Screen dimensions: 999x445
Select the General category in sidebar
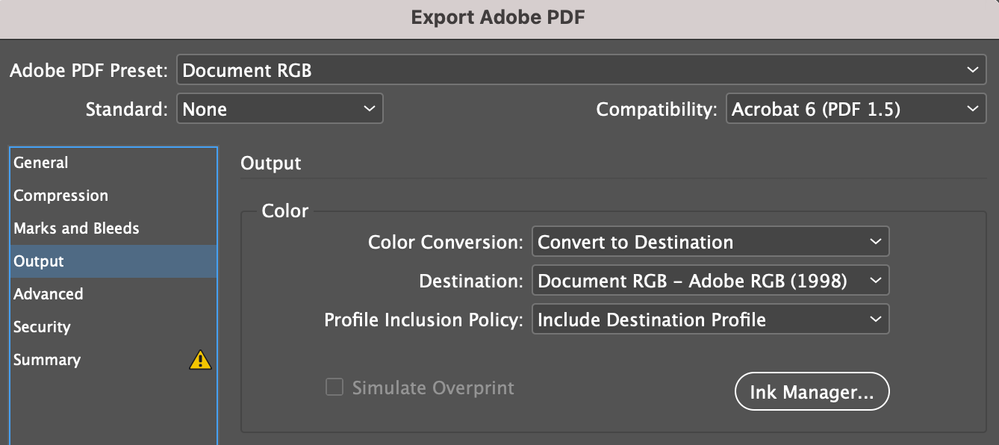(41, 163)
